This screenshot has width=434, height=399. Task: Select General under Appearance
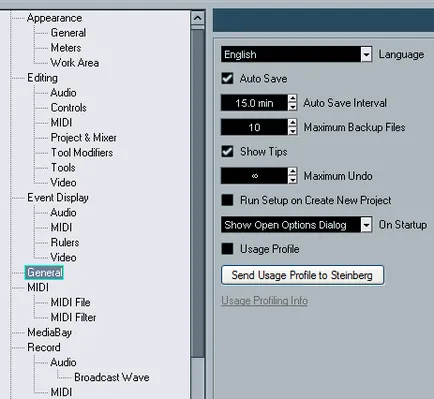[x=68, y=33]
